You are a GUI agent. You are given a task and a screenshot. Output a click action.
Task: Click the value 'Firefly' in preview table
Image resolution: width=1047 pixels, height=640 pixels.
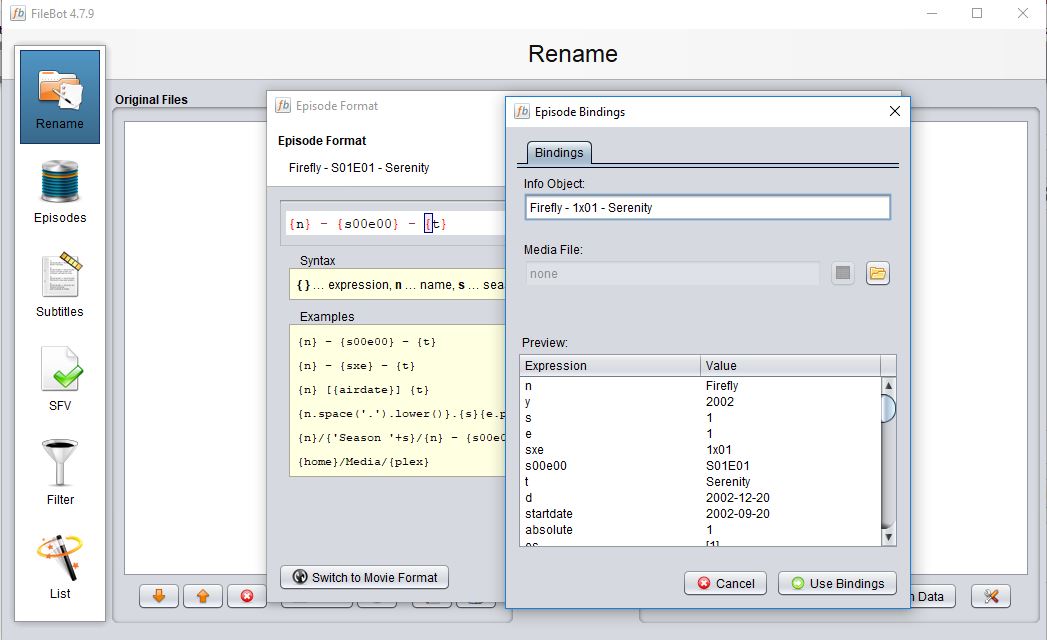722,385
